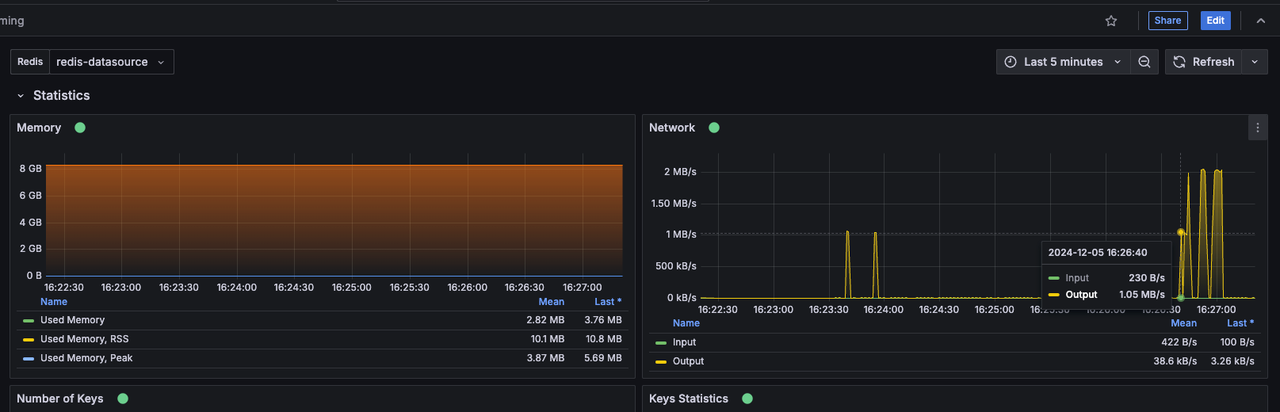1280x412 pixels.
Task: Click the 422 B/s Input mean value
Action: pyautogui.click(x=1178, y=342)
